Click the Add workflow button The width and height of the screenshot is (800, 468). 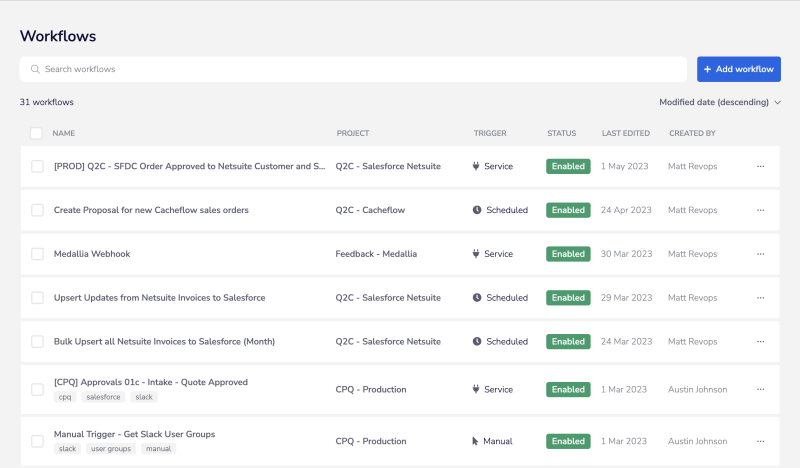pyautogui.click(x=739, y=69)
